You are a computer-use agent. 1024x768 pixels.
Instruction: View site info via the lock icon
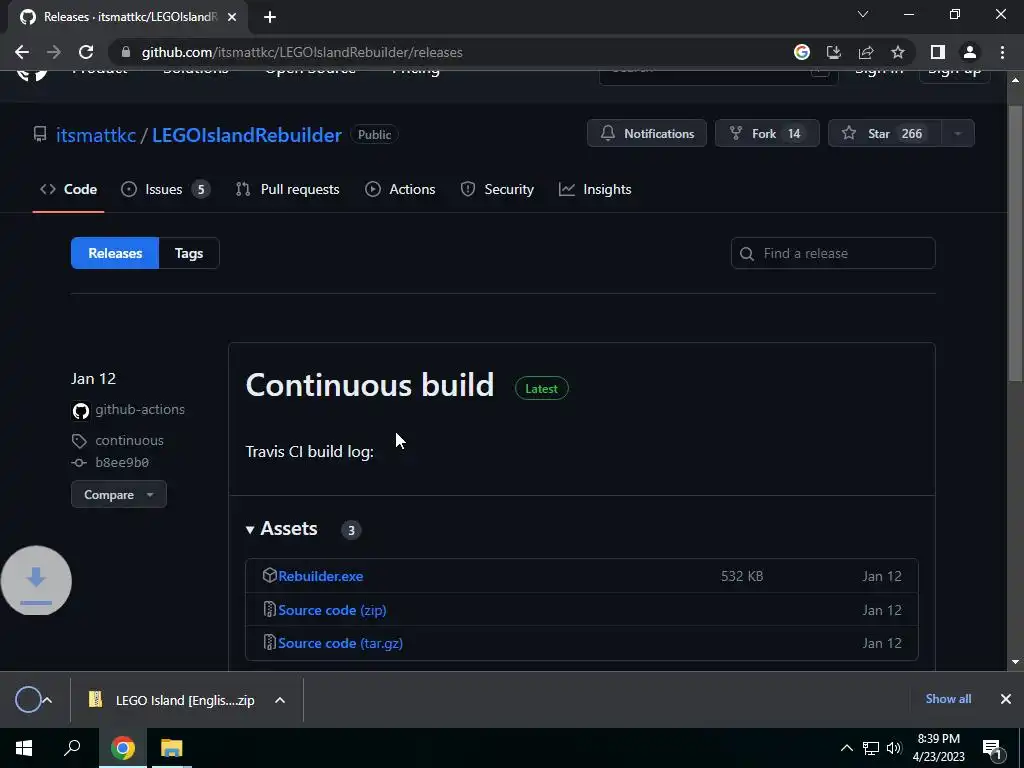coord(126,52)
